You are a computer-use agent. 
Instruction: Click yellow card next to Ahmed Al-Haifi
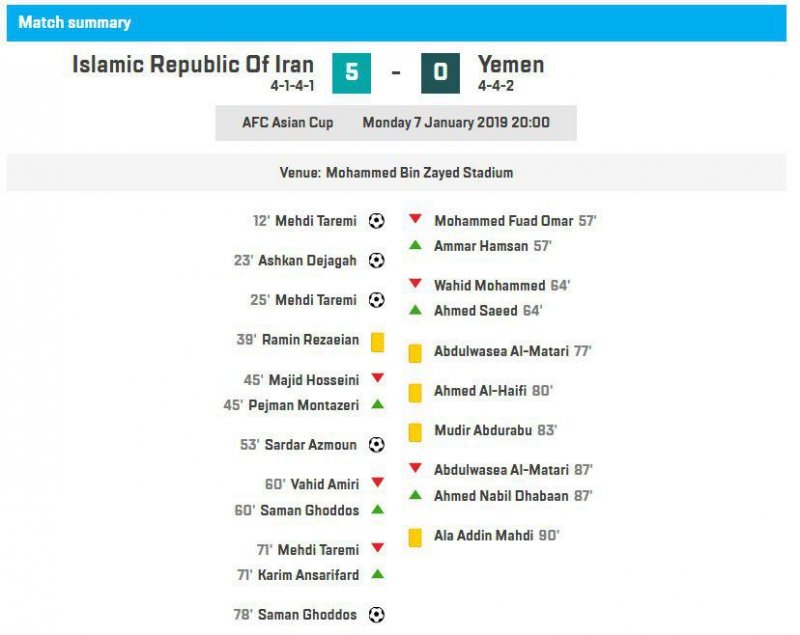click(x=415, y=393)
